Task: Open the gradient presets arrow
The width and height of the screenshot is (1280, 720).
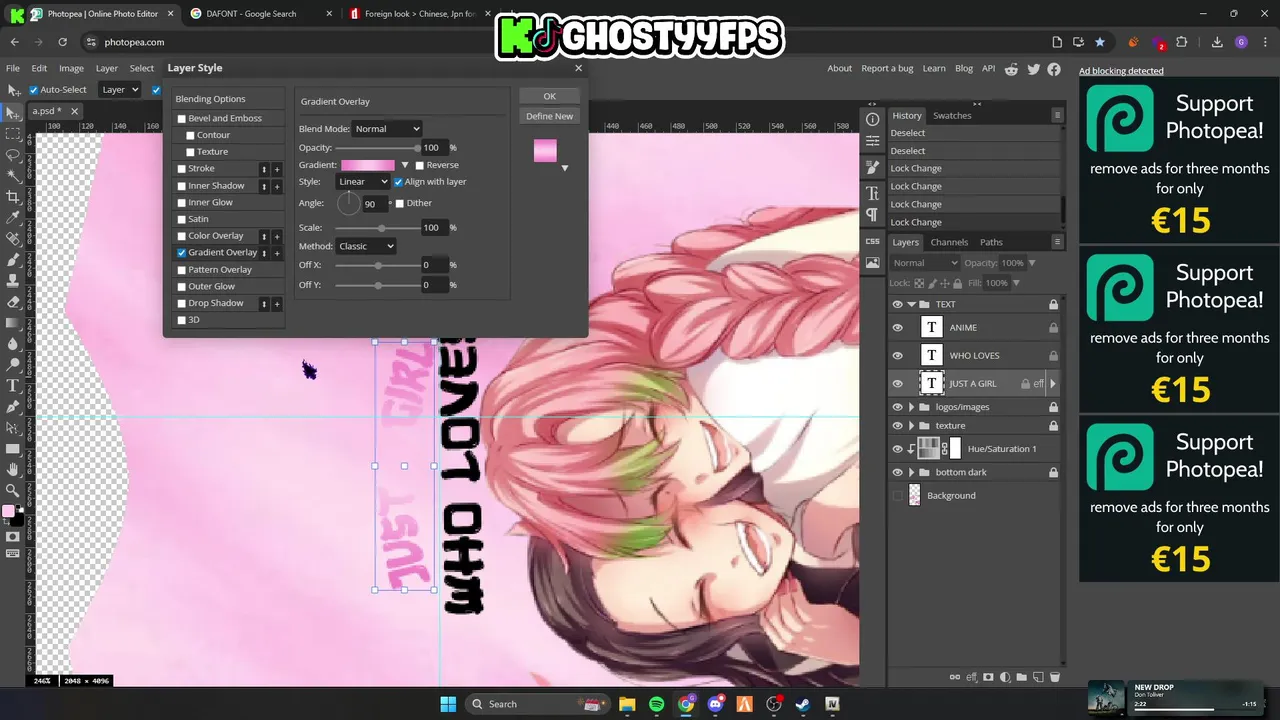Action: point(404,165)
